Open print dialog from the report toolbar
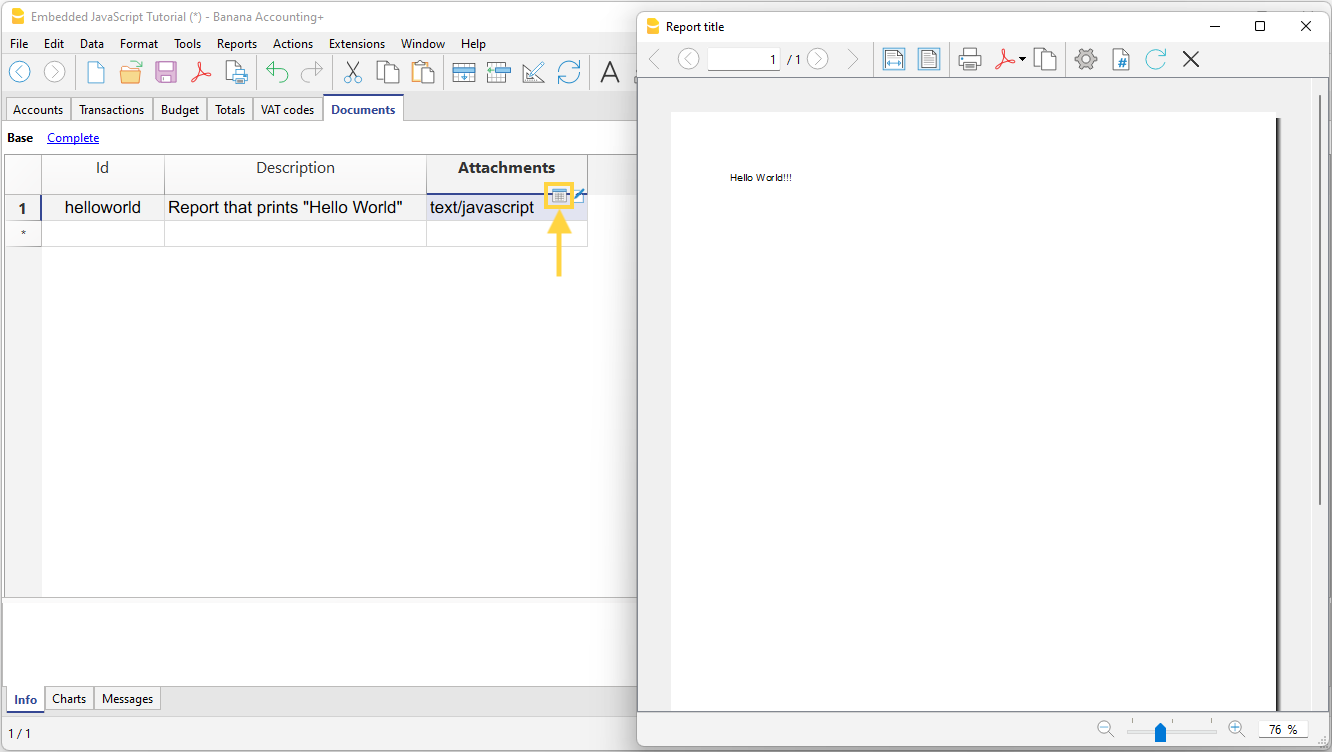The image size is (1332, 752). [x=969, y=59]
